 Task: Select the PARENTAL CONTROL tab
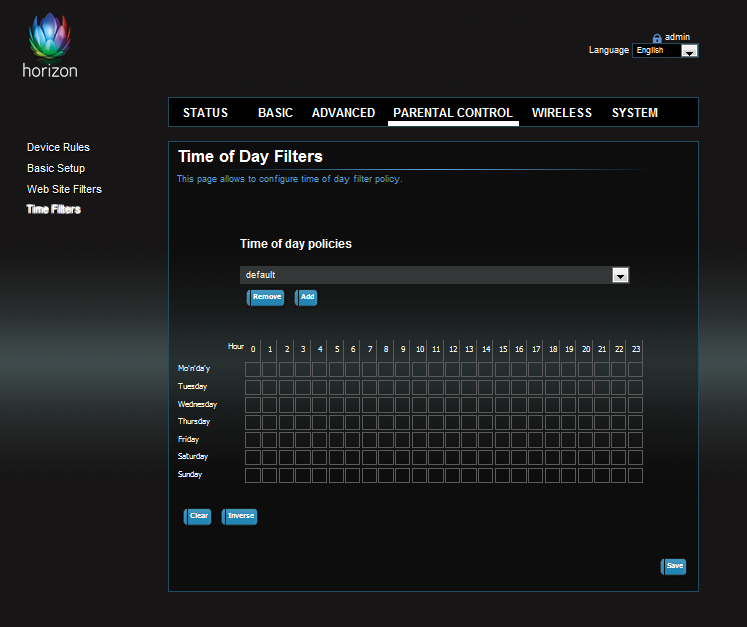pyautogui.click(x=453, y=113)
